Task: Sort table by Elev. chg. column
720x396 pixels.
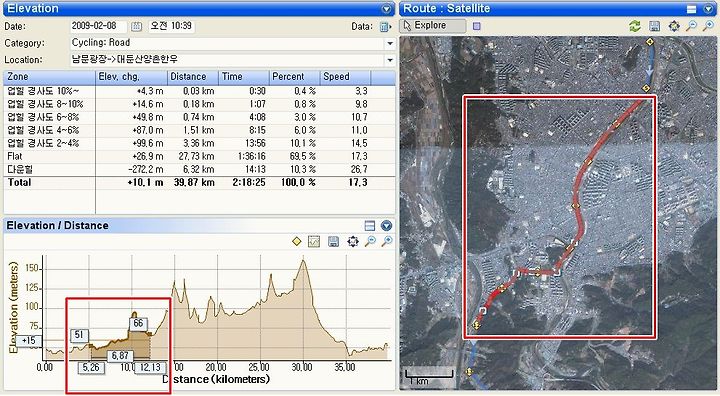Action: [131, 77]
